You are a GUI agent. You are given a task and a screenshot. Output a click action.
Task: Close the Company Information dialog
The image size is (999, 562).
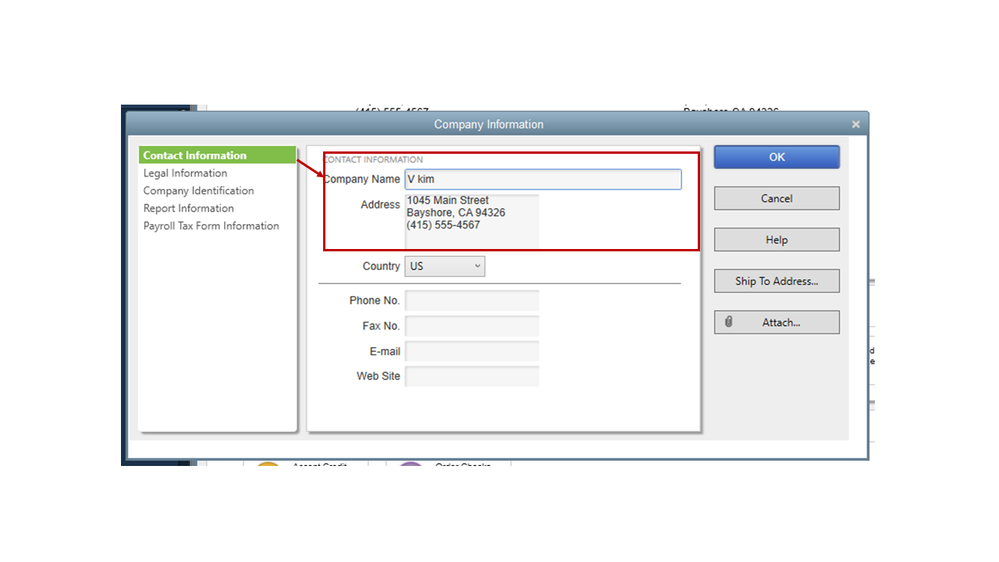(x=856, y=124)
